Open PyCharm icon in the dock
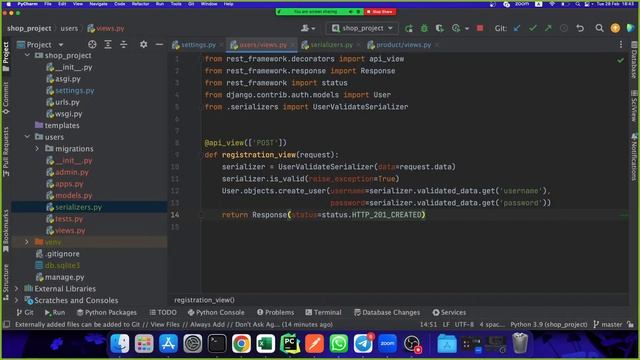The height and width of the screenshot is (360, 640). [x=290, y=343]
